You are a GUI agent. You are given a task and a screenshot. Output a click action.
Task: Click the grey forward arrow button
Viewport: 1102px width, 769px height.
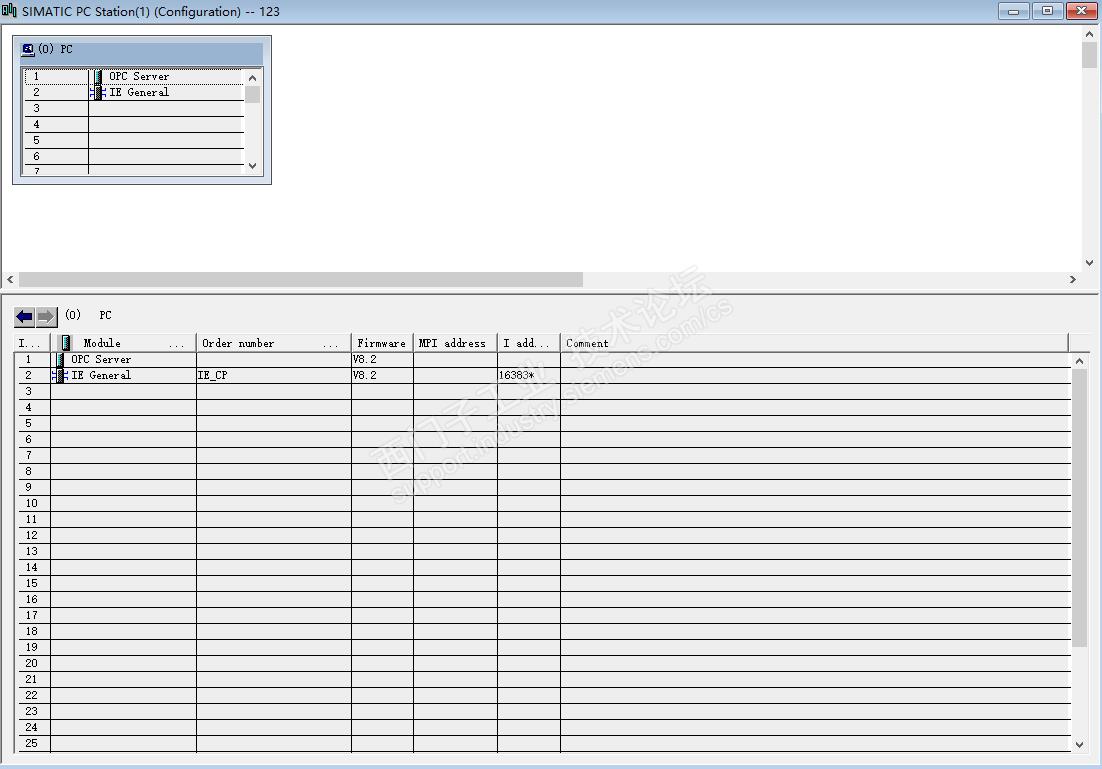46,317
